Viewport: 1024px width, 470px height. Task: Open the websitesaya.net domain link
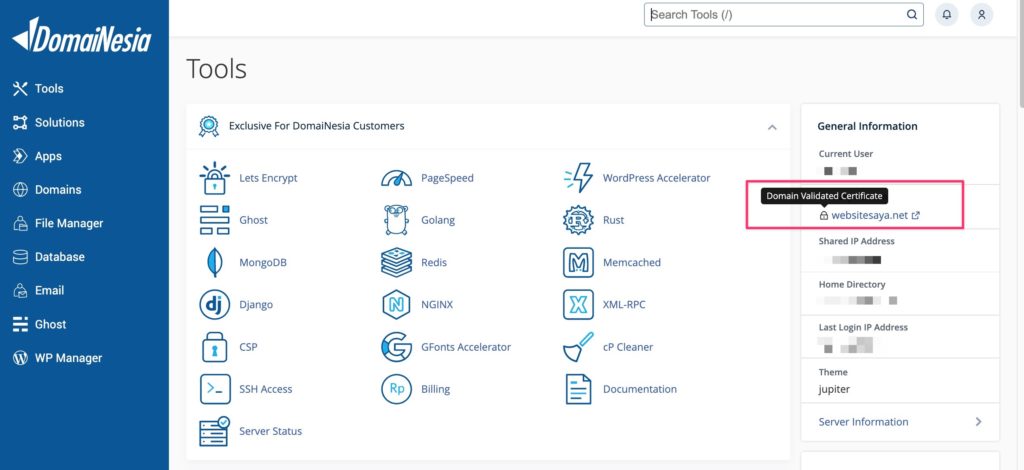(869, 215)
